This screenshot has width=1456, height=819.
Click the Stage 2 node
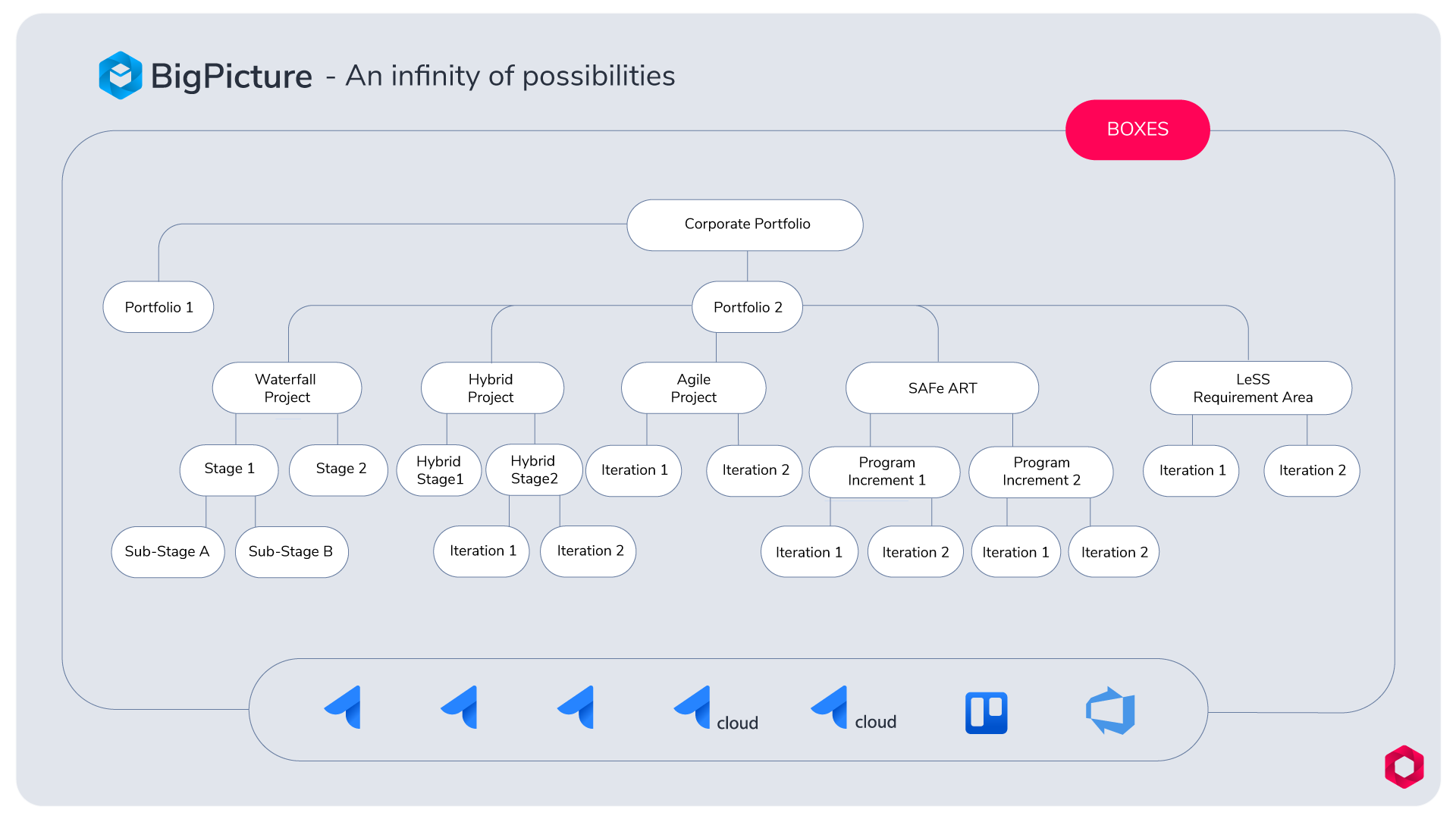(x=339, y=470)
